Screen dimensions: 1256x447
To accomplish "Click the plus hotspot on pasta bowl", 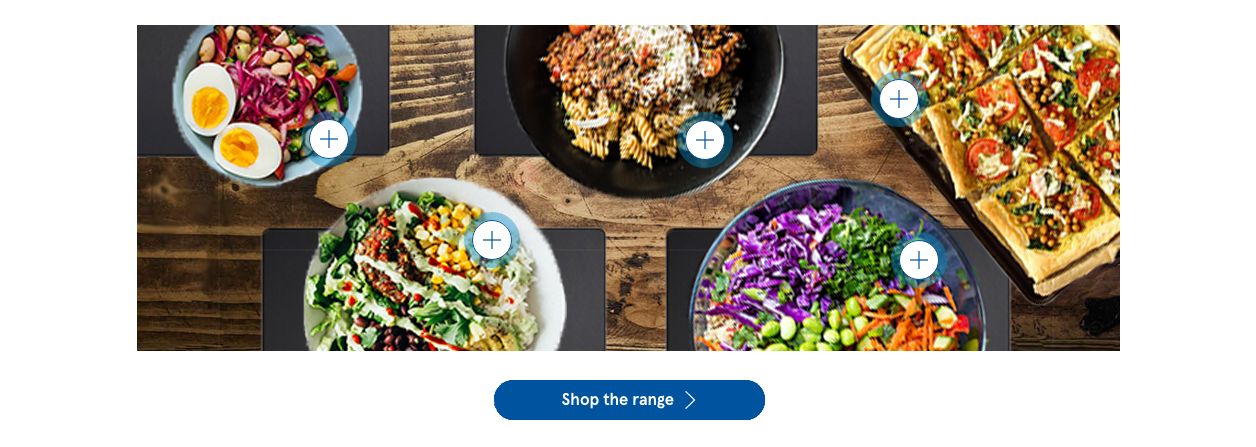I will coord(705,140).
